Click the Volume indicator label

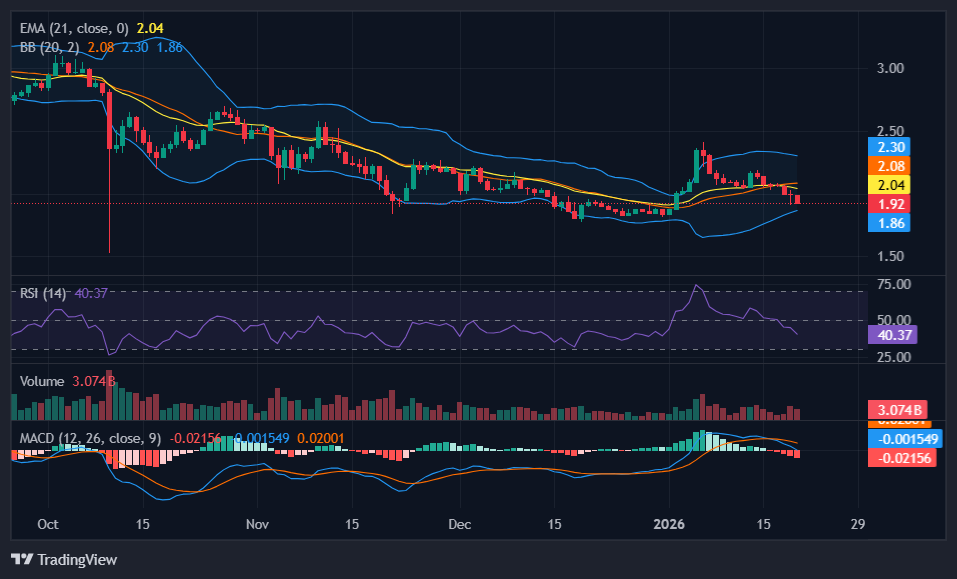click(x=42, y=381)
